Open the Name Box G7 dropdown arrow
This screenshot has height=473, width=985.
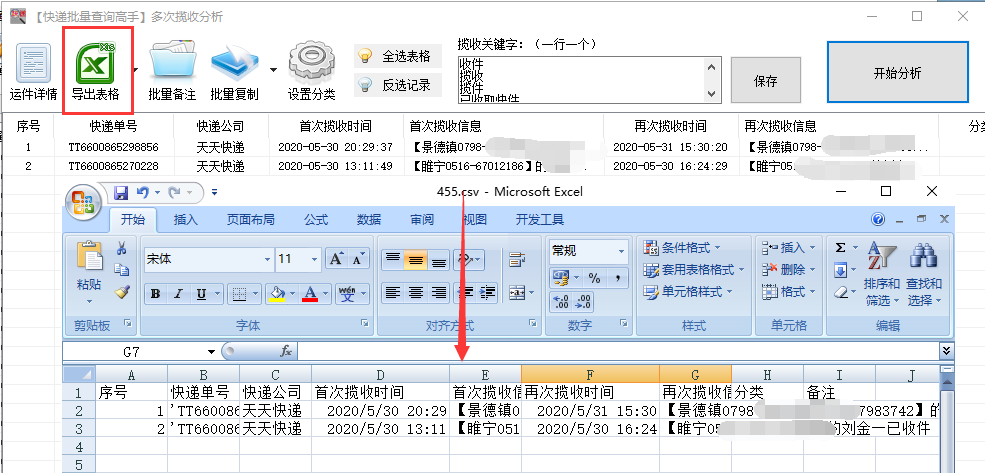point(211,352)
